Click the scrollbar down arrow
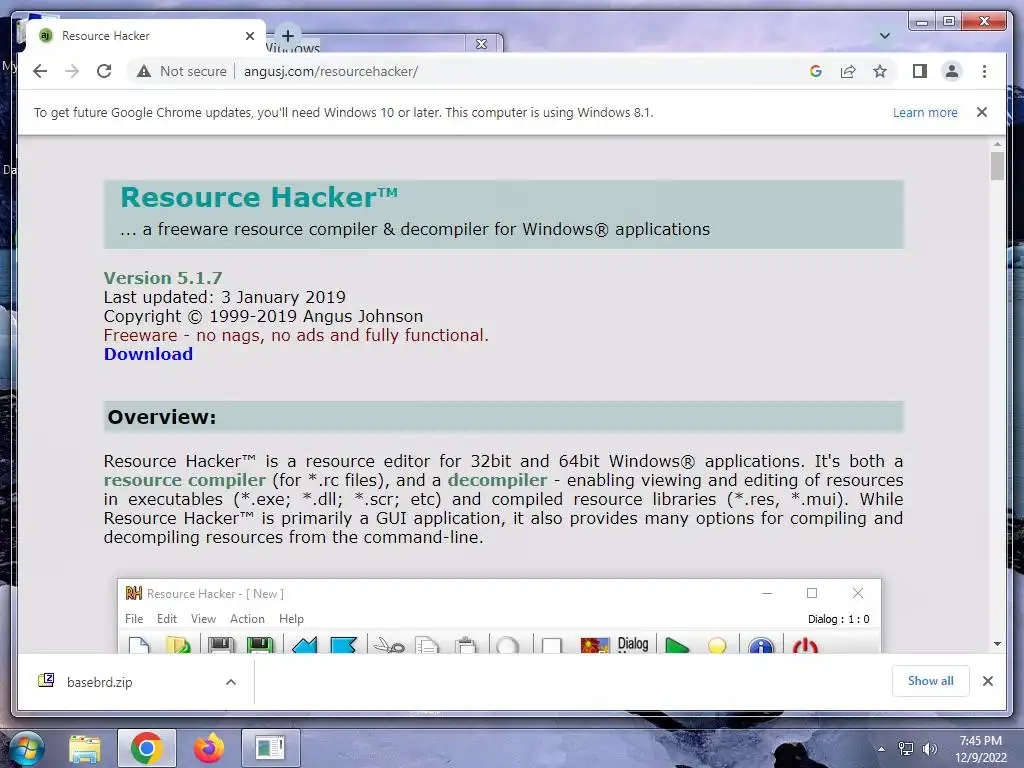The image size is (1024, 768). pos(997,644)
